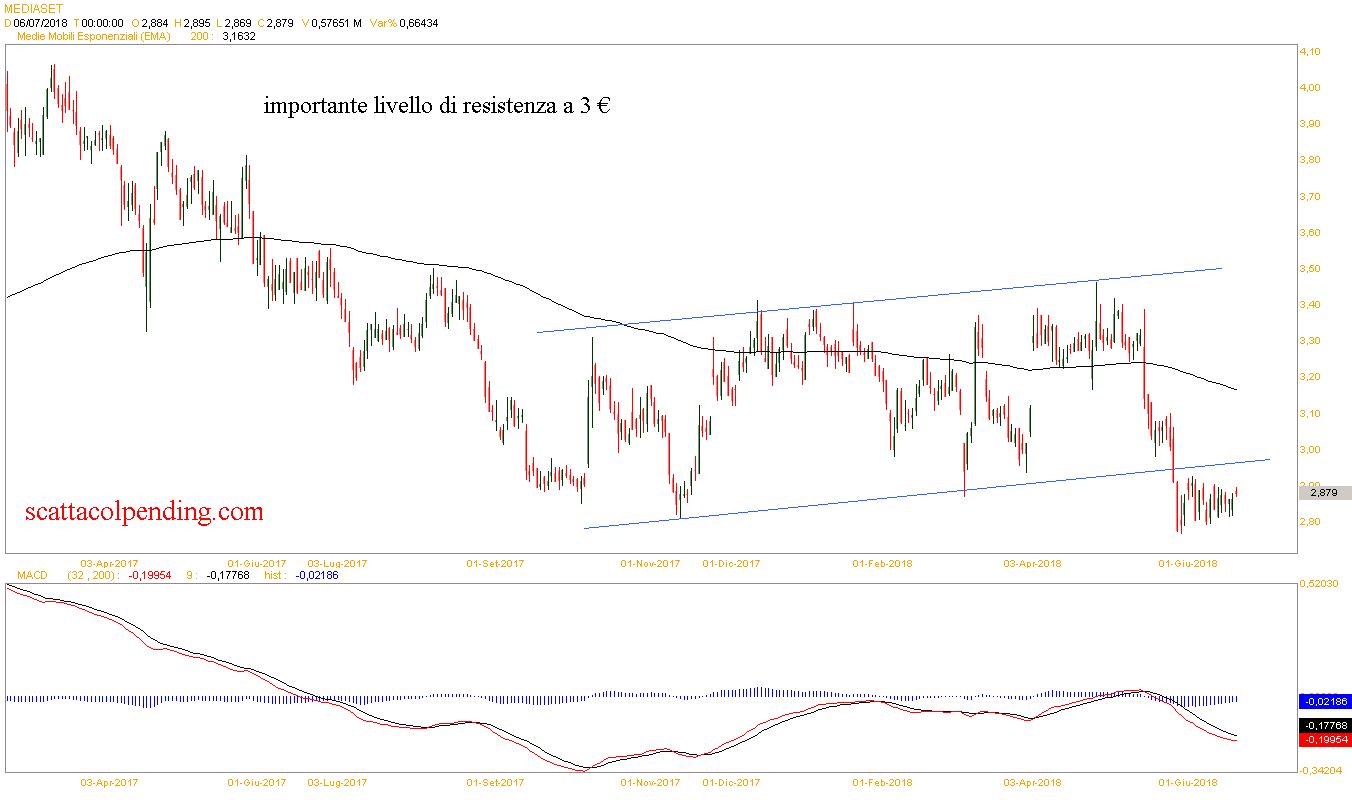The image size is (1352, 800).
Task: Click 01-Giu-2017 on the price chart date axis
Action: coord(257,563)
